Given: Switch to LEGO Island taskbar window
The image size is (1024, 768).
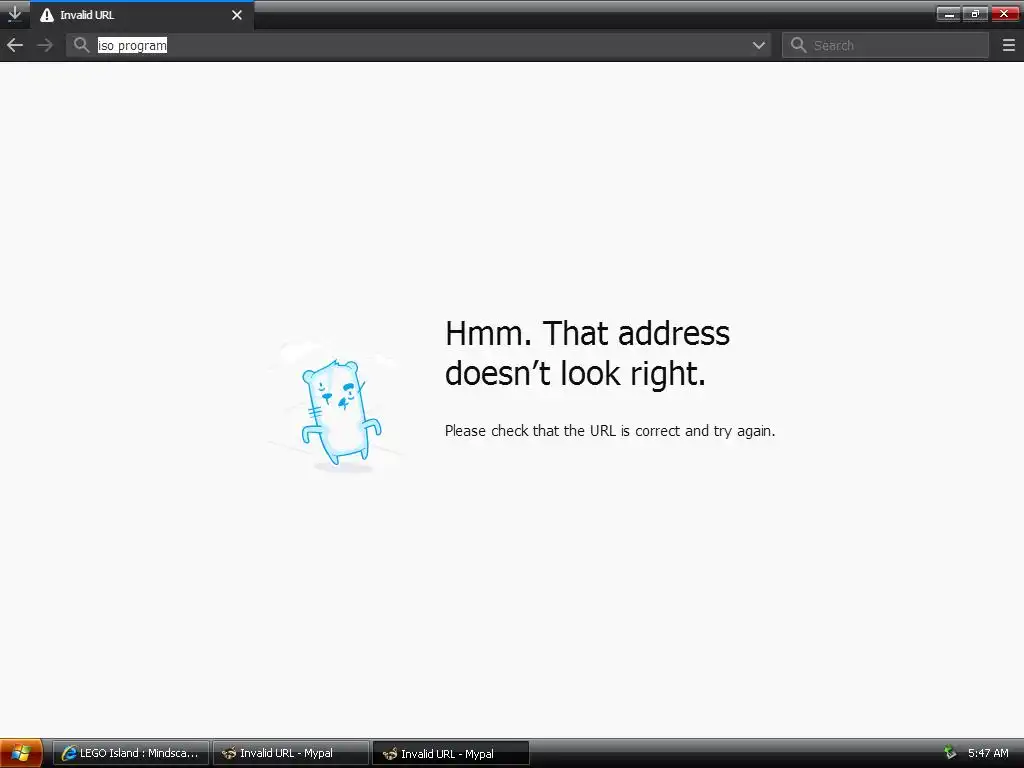Looking at the screenshot, I should pyautogui.click(x=131, y=753).
